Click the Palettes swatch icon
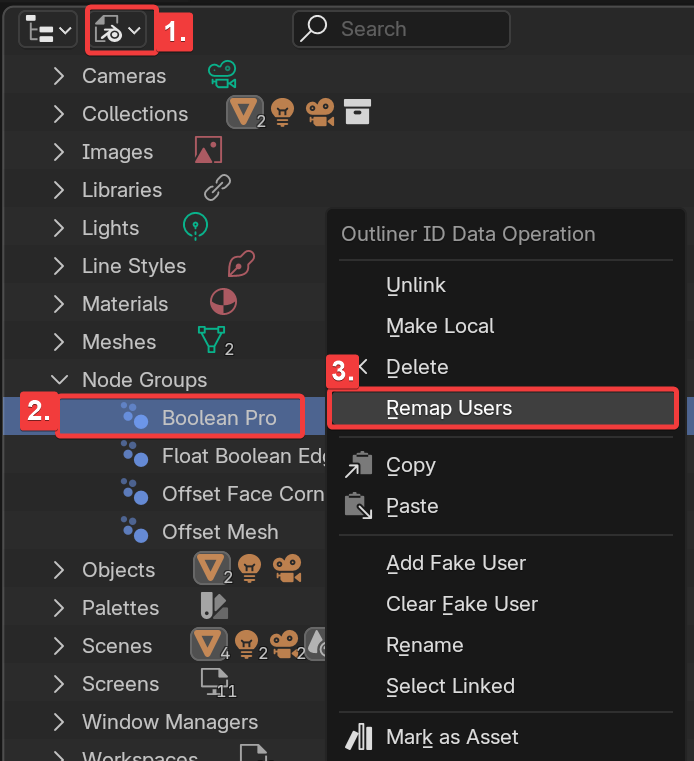The image size is (694, 761). pyautogui.click(x=214, y=606)
